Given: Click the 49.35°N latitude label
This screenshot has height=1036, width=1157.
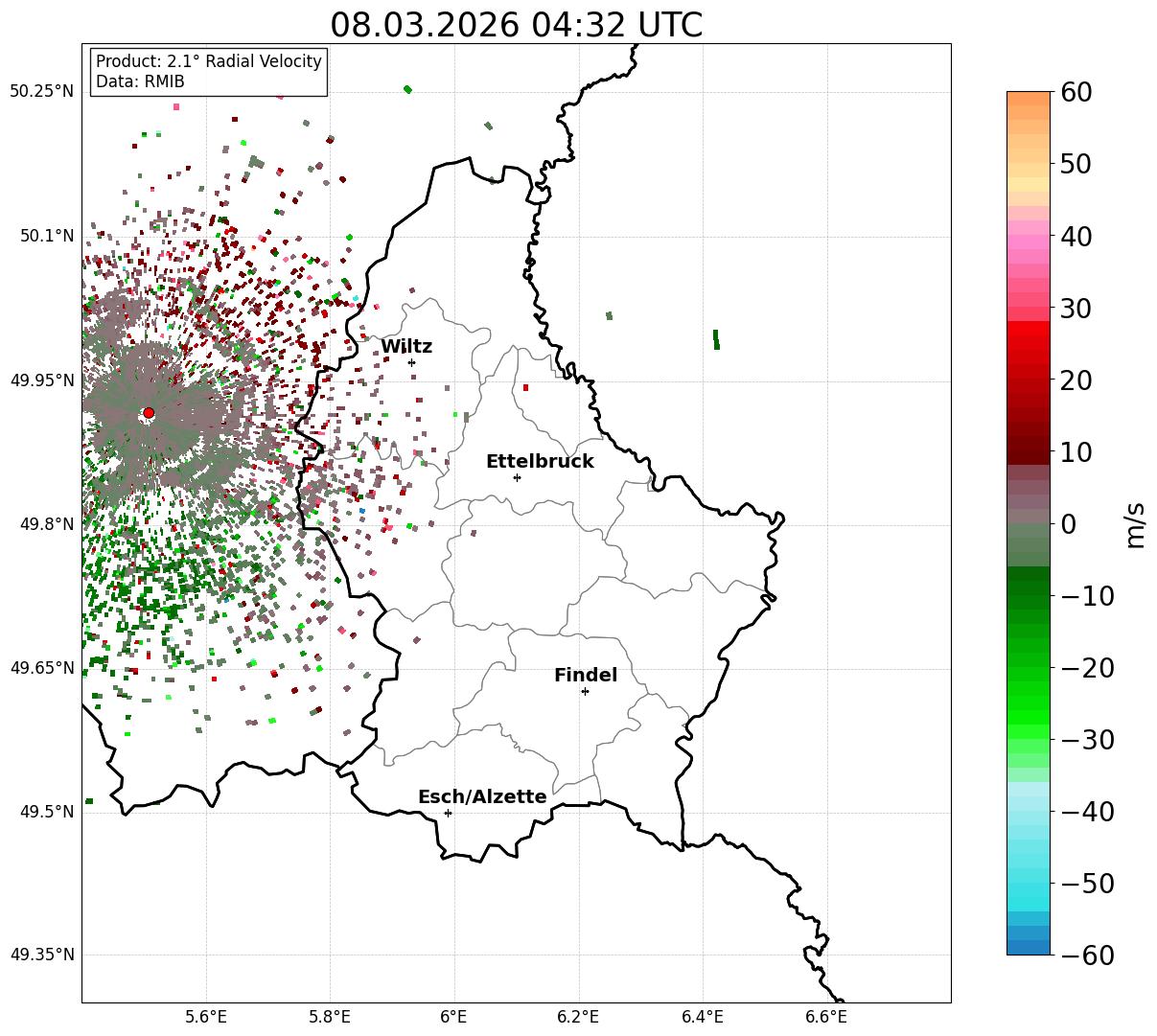Looking at the screenshot, I should pos(41,955).
